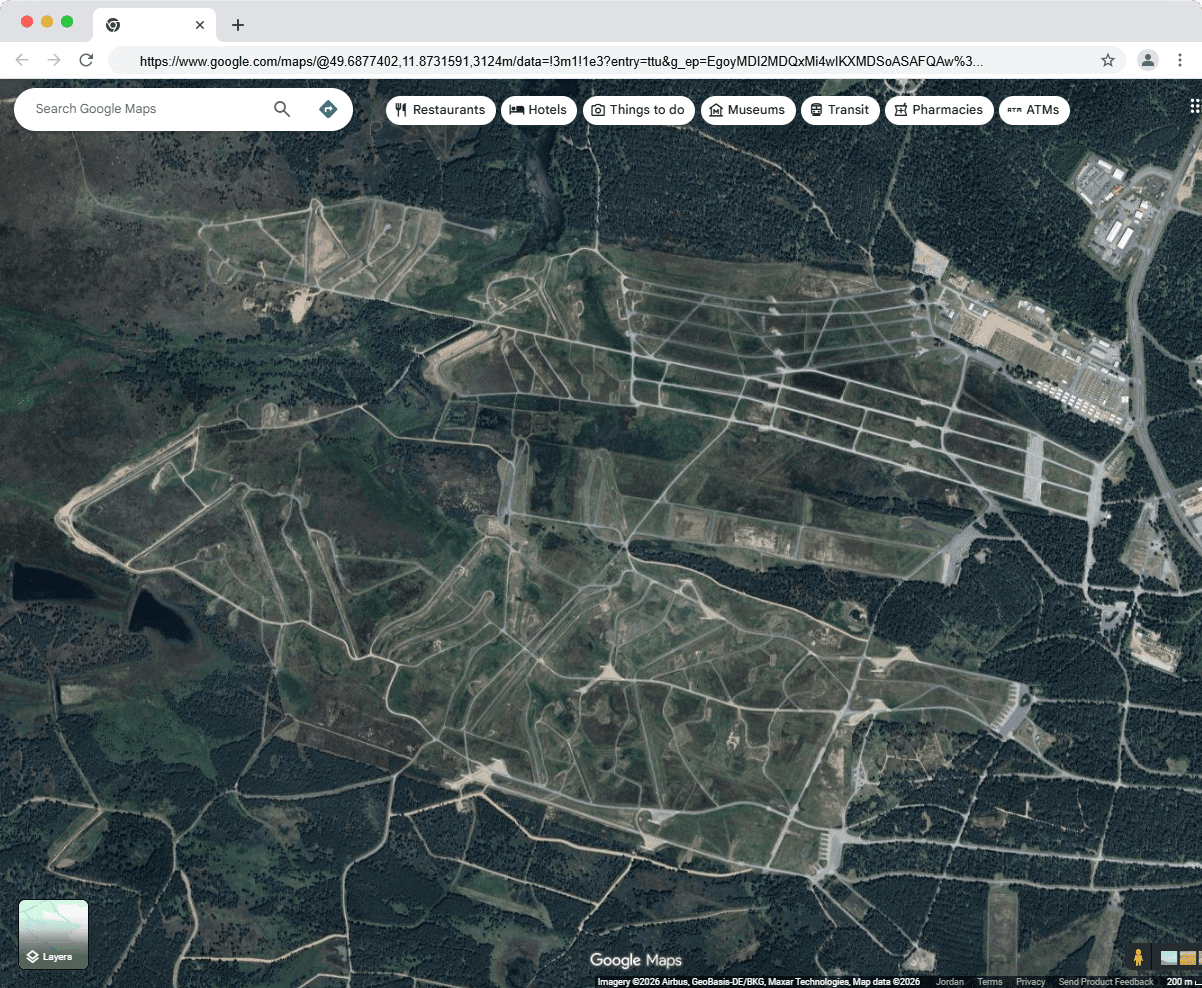Viewport: 1202px width, 988px height.
Task: Open Chrome's three-dot menu
Action: coord(1180,60)
